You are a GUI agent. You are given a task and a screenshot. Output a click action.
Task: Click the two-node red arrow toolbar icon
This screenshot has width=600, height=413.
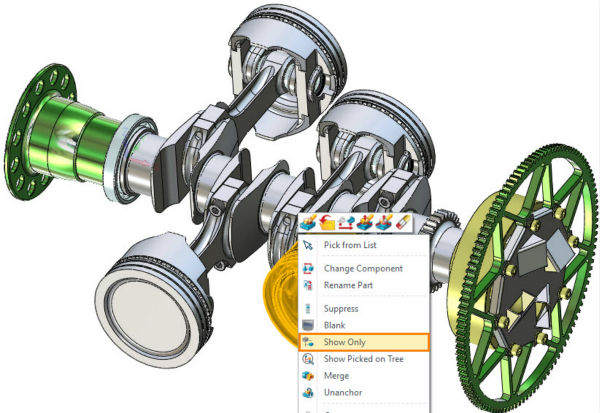345,223
